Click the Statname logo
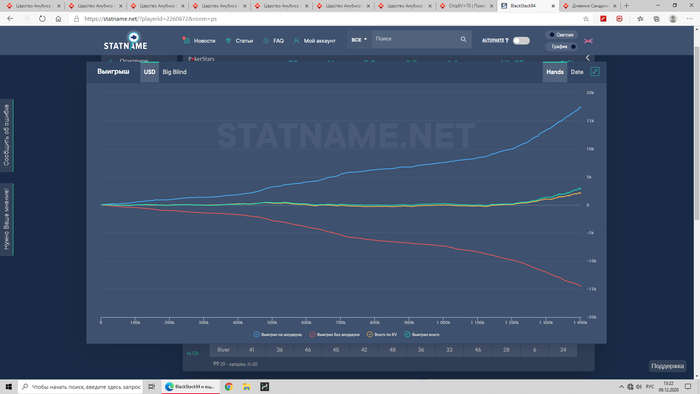700x394 pixels. 125,41
